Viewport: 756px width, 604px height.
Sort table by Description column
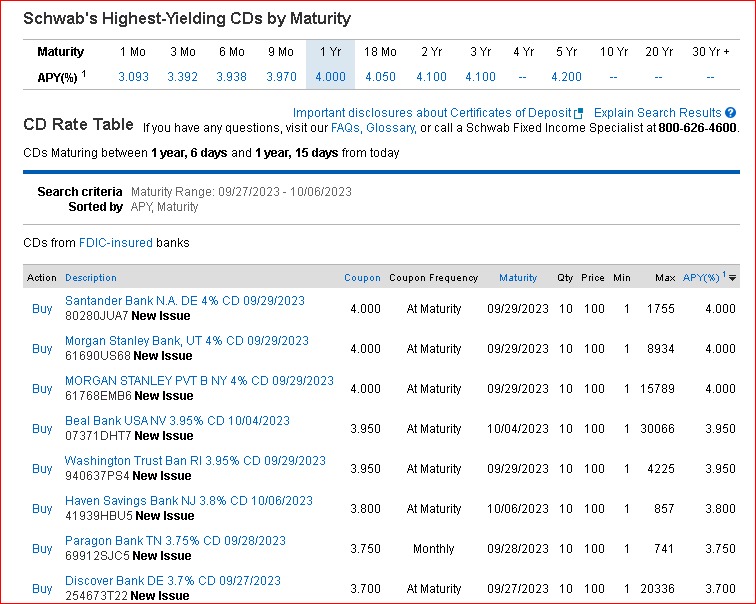pos(91,278)
